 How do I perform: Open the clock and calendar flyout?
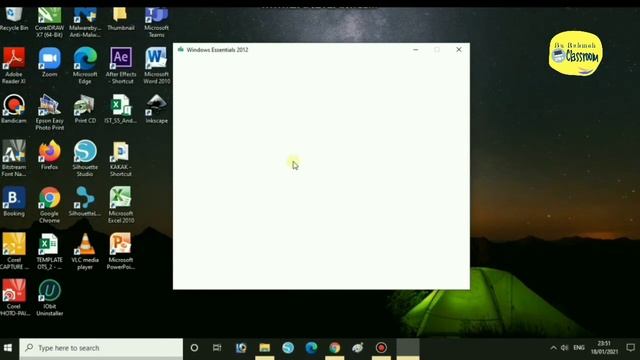(x=604, y=348)
